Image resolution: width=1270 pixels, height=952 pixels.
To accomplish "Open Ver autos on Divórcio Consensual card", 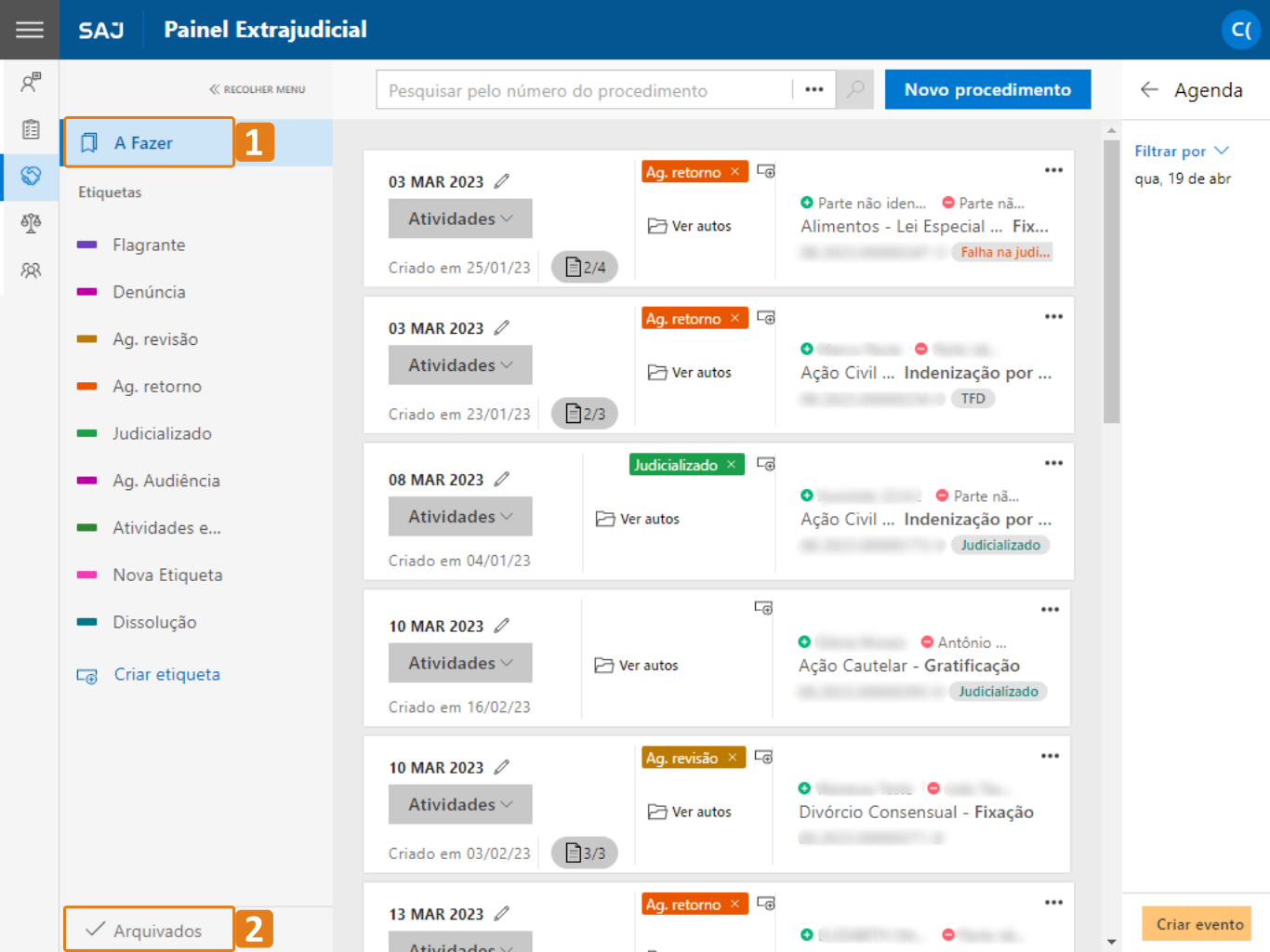I will (690, 812).
